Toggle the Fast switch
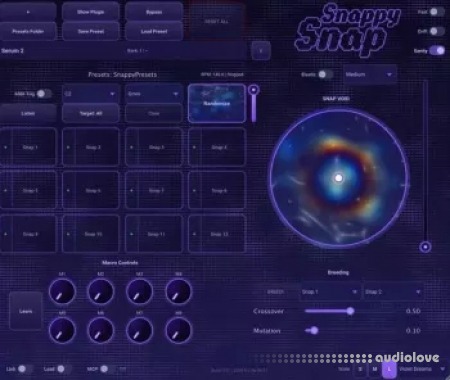This screenshot has height=380, width=450. [x=436, y=12]
